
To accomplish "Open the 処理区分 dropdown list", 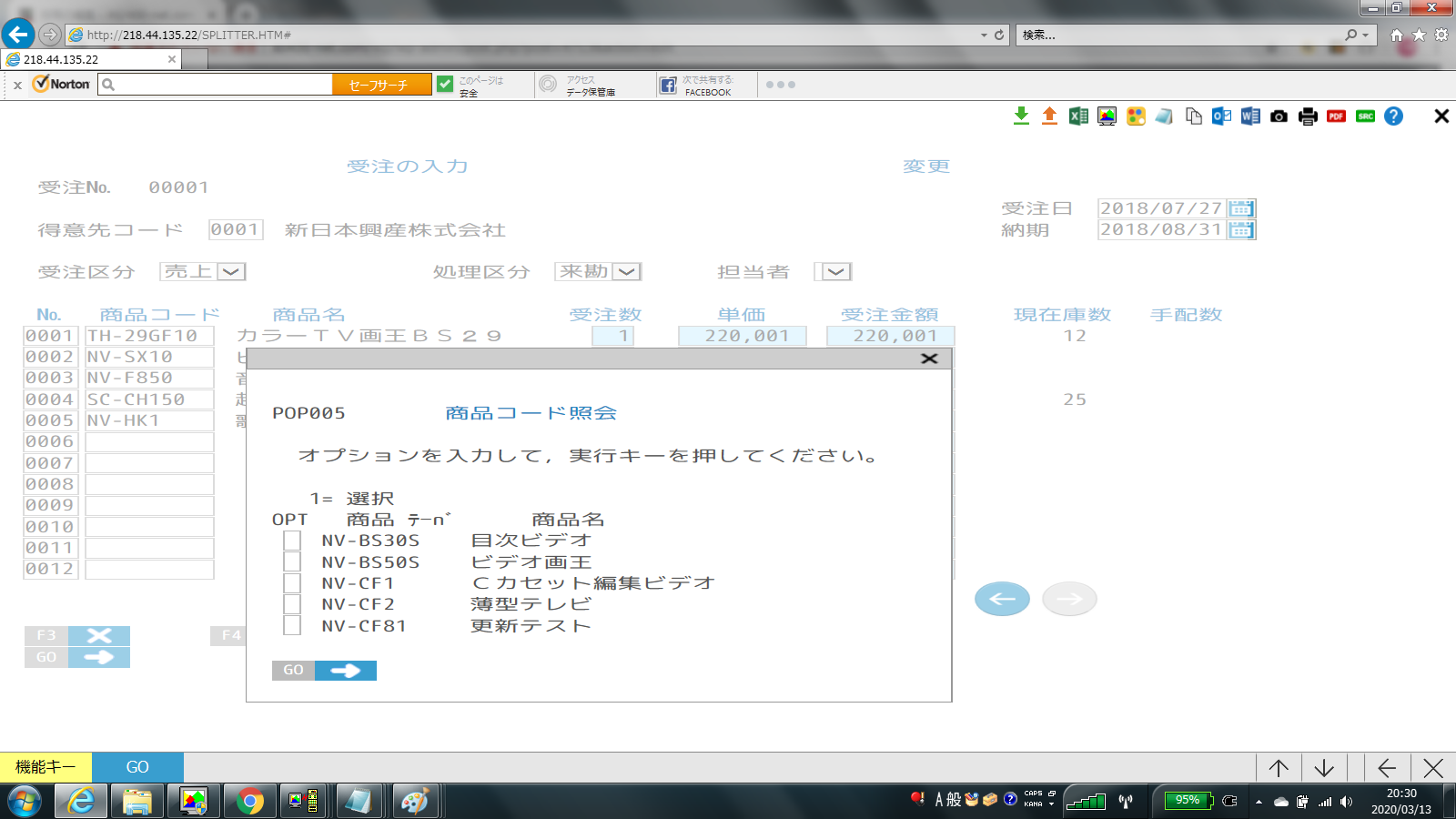I will click(x=626, y=272).
